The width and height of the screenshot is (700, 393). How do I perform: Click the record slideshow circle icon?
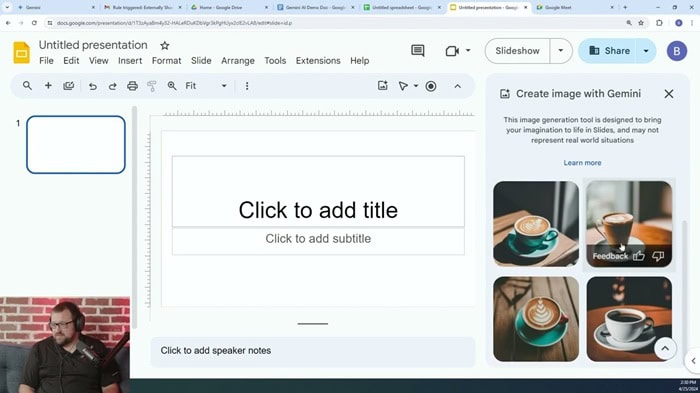point(431,86)
